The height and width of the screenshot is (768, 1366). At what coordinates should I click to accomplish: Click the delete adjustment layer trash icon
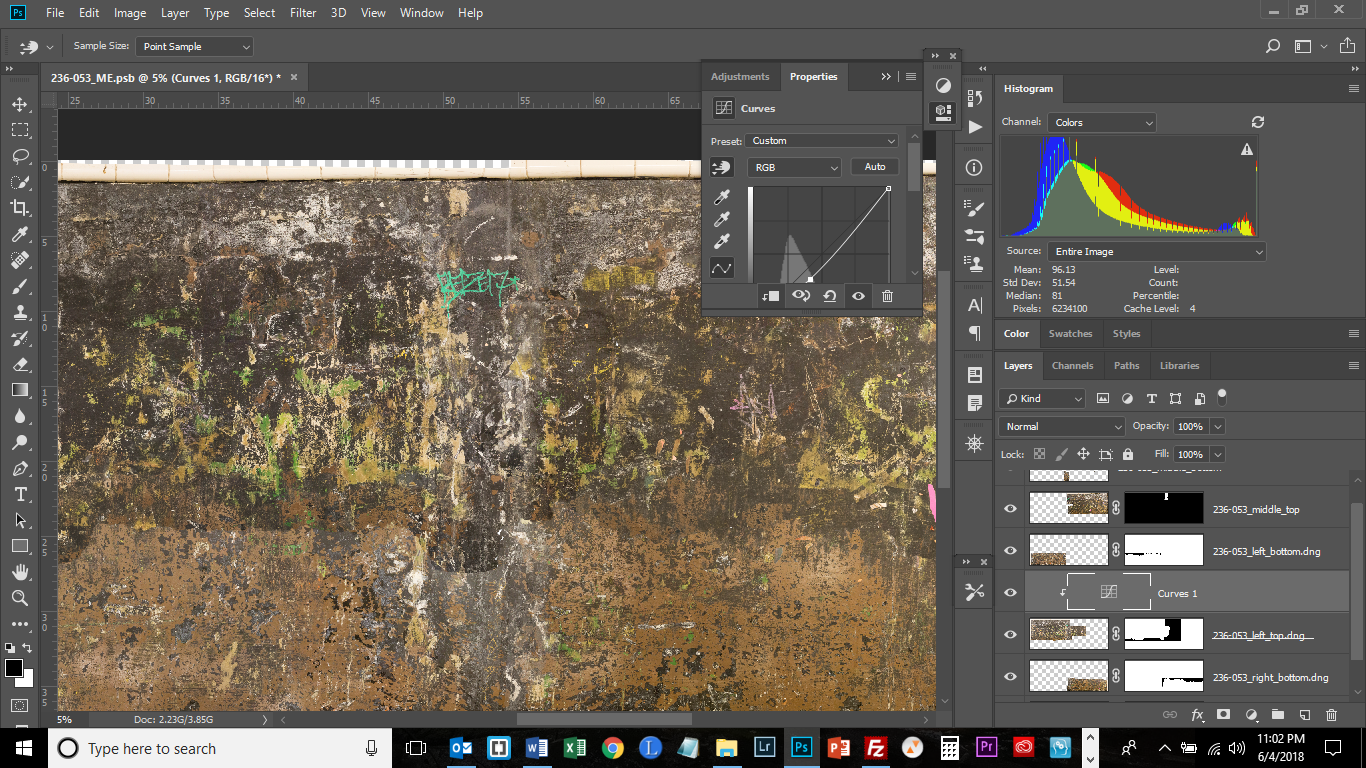(x=887, y=296)
